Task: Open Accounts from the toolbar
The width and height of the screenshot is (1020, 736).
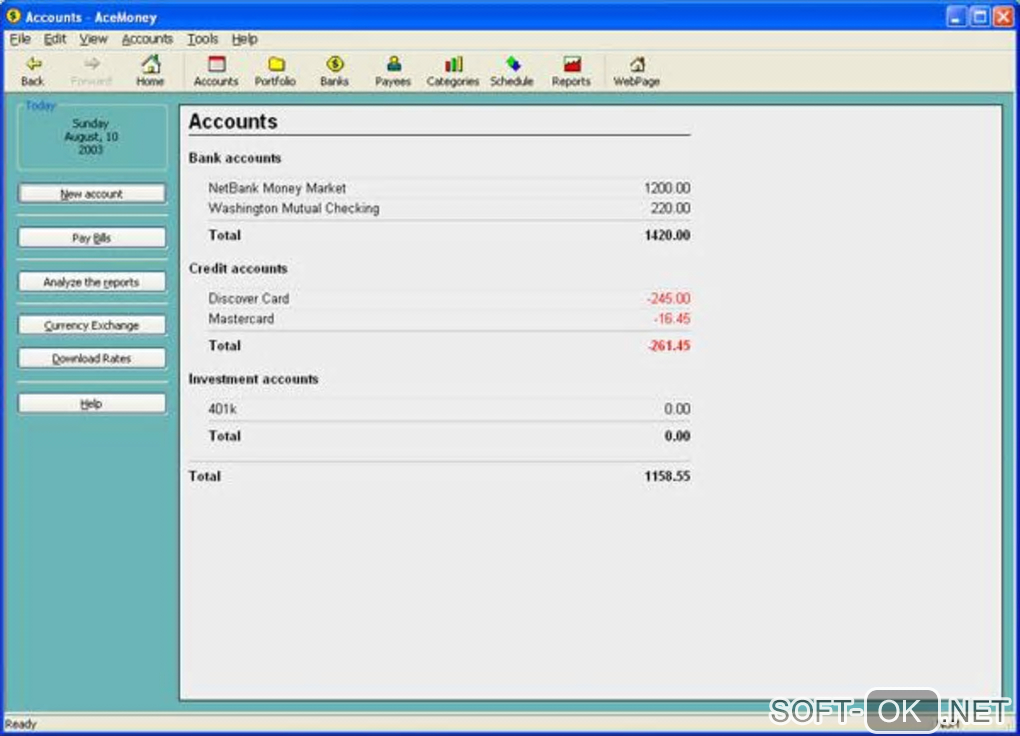Action: click(216, 71)
